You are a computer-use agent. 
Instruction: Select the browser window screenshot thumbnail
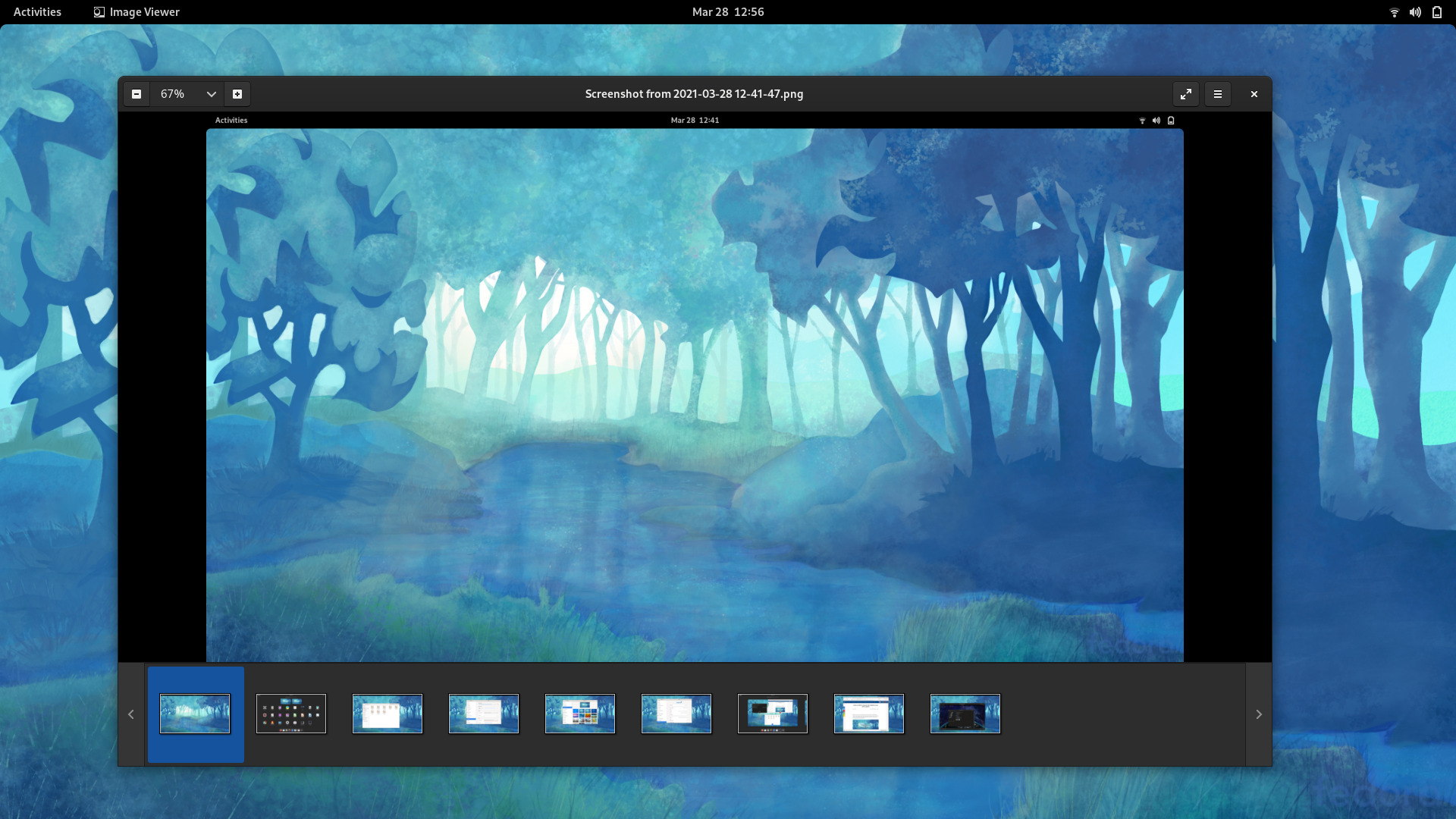pyautogui.click(x=869, y=714)
